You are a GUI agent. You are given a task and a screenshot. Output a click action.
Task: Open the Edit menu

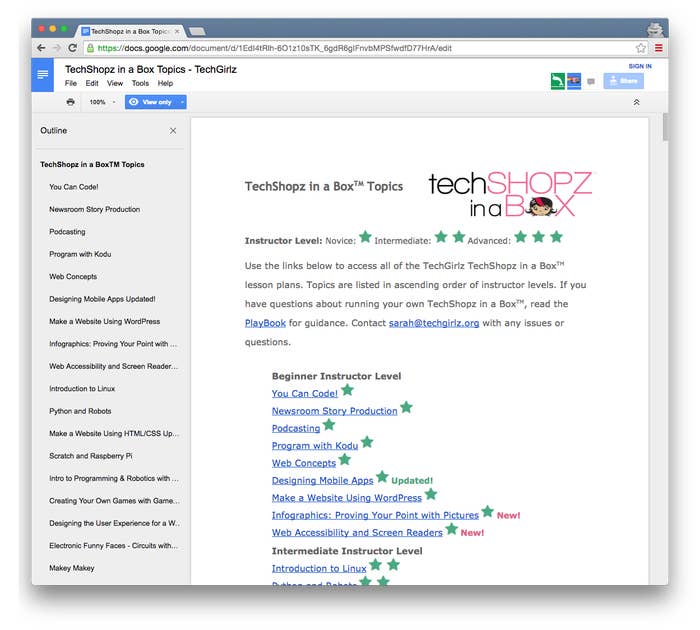click(92, 83)
